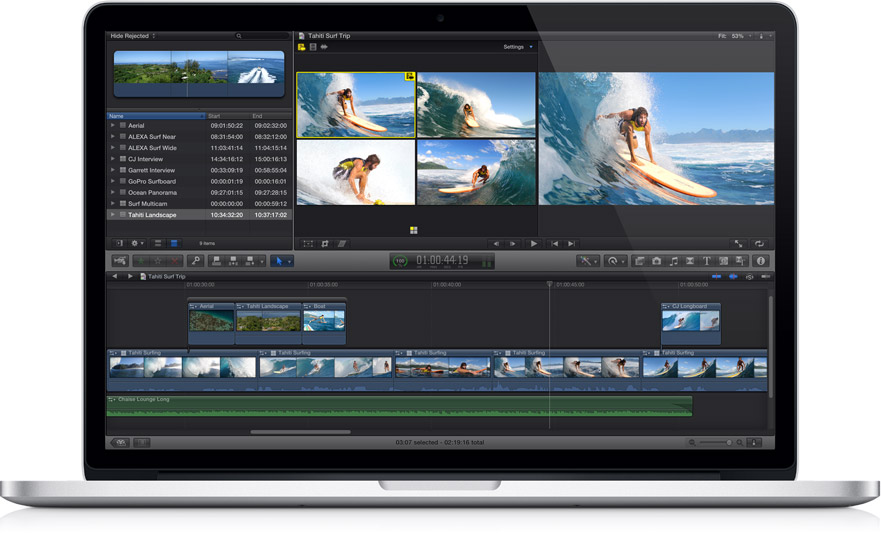Toggle video skimming in the timeline
881x539 pixels.
click(x=716, y=277)
